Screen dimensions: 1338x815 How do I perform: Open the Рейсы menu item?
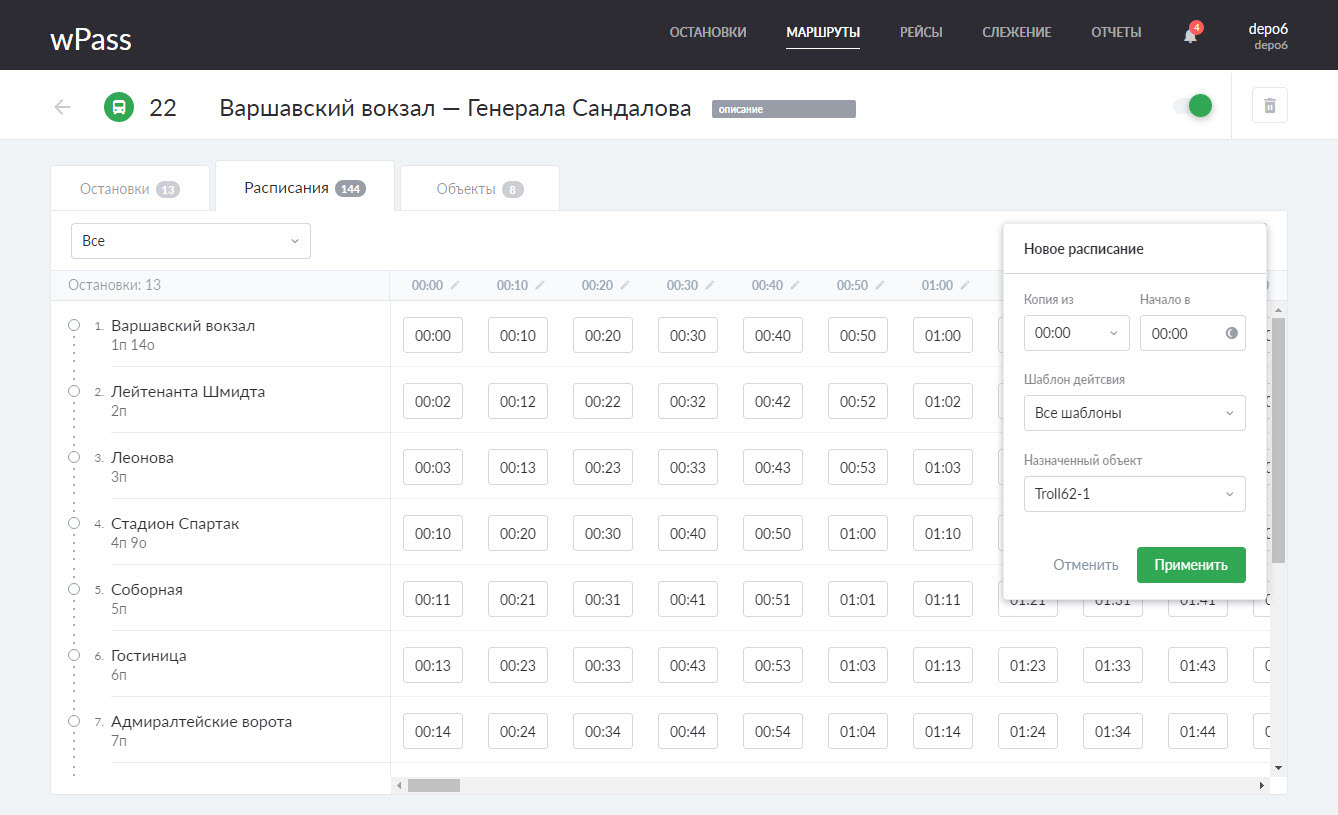[920, 33]
